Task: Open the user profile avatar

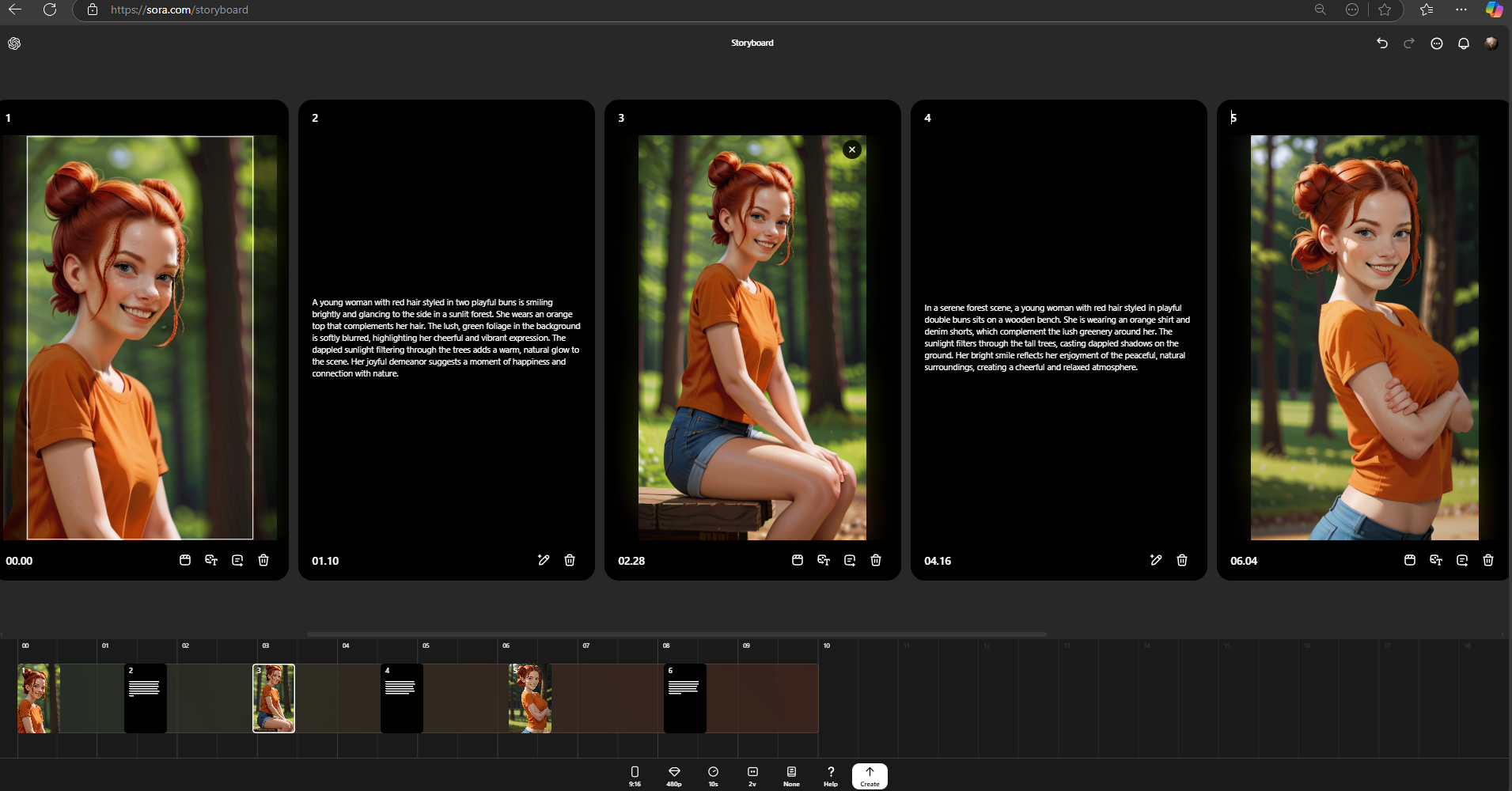Action: coord(1491,44)
